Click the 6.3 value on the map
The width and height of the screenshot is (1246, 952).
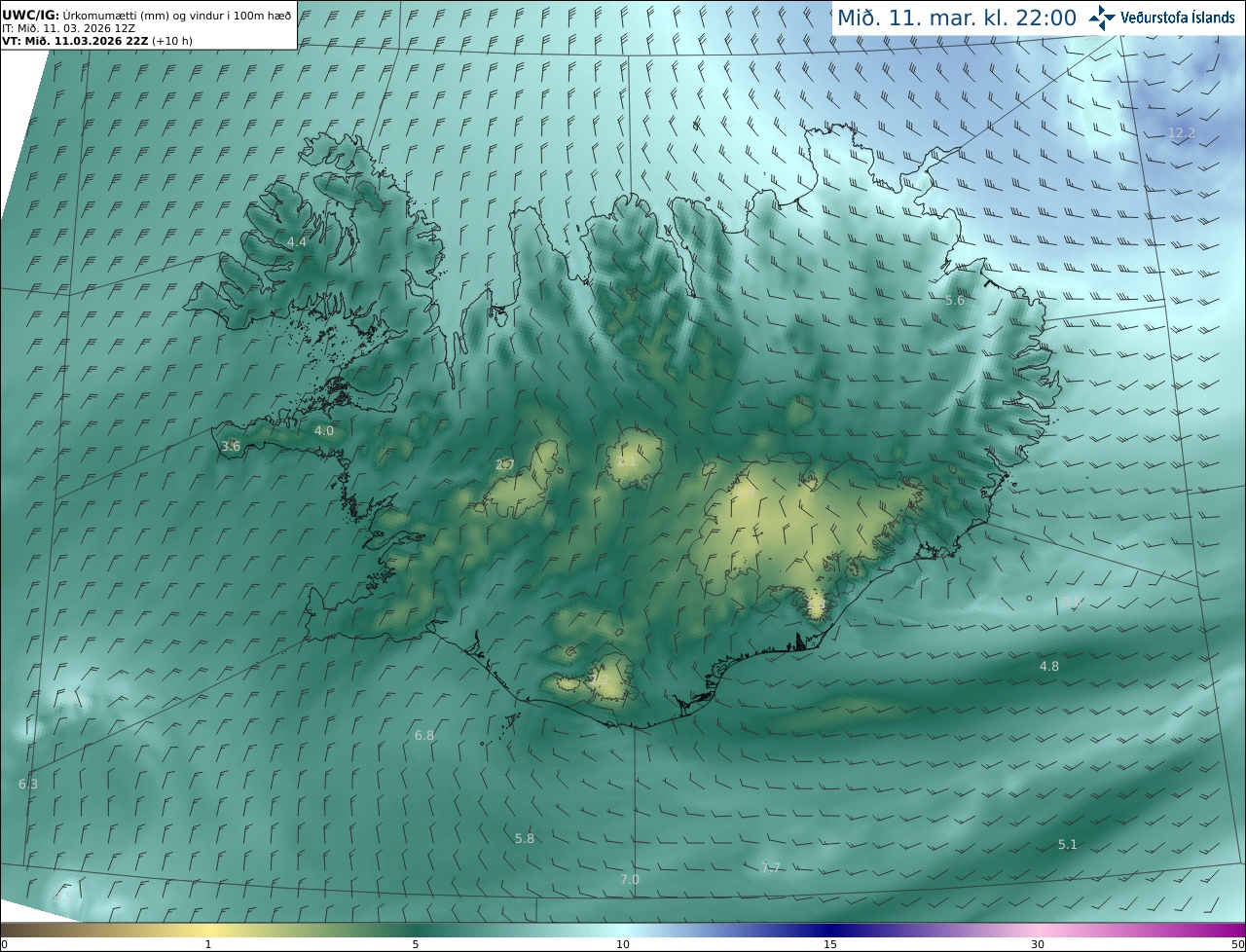coord(28,785)
